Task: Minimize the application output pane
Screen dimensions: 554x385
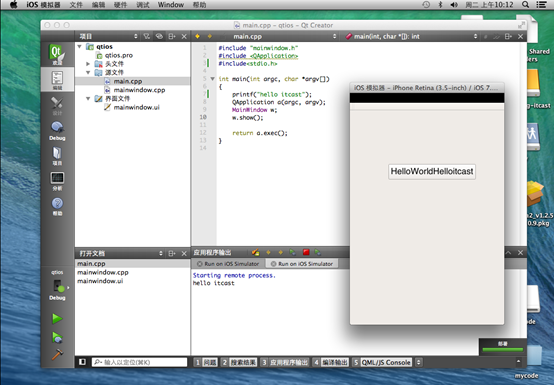Action: (x=508, y=253)
